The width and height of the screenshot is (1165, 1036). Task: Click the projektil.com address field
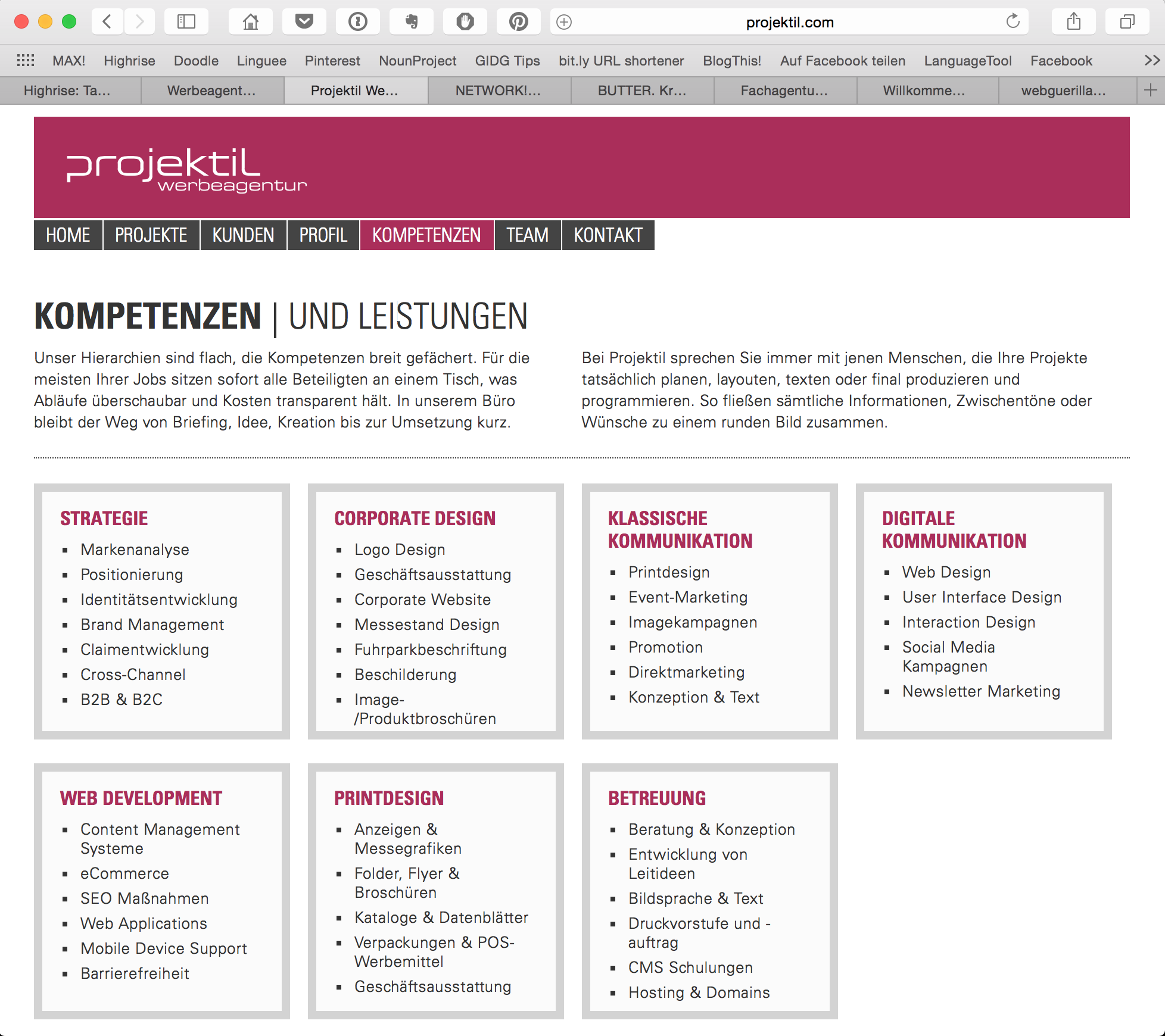pos(789,23)
